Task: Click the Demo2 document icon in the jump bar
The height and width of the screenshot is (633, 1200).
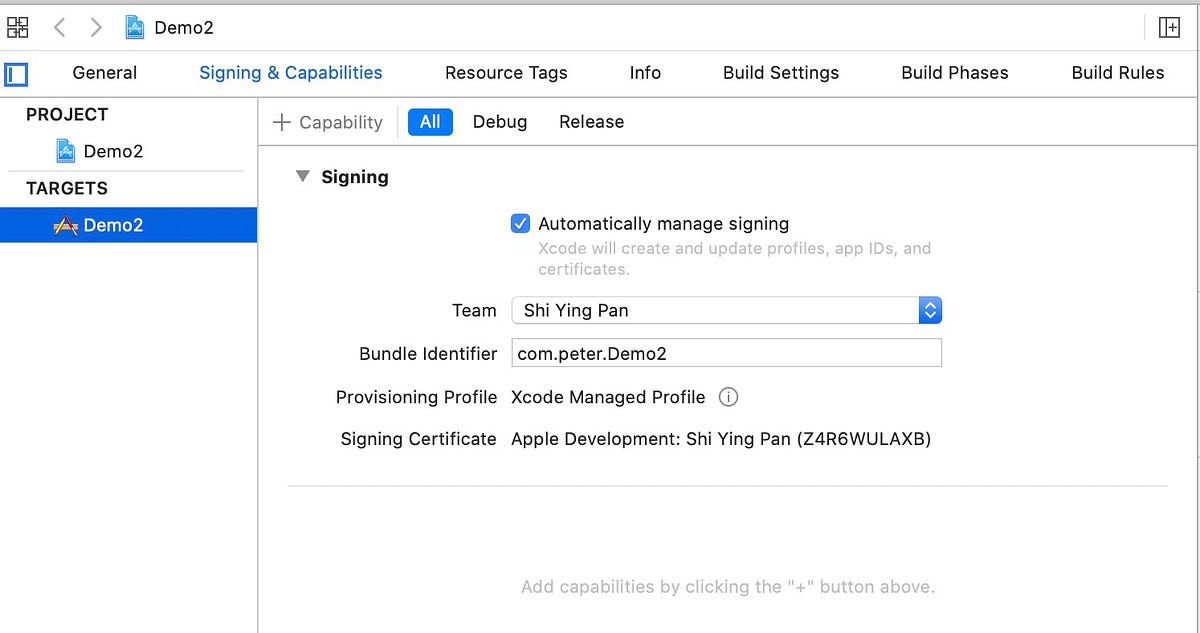Action: [134, 27]
